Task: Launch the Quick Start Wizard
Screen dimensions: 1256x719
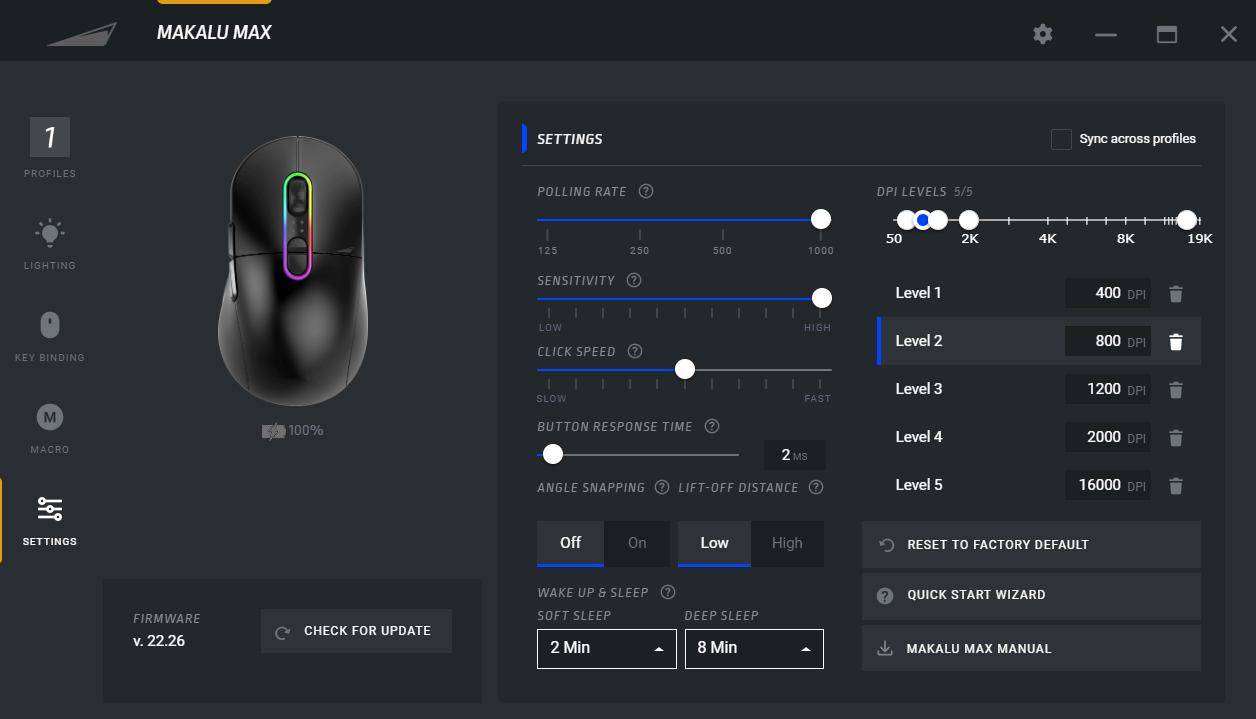Action: point(1031,595)
